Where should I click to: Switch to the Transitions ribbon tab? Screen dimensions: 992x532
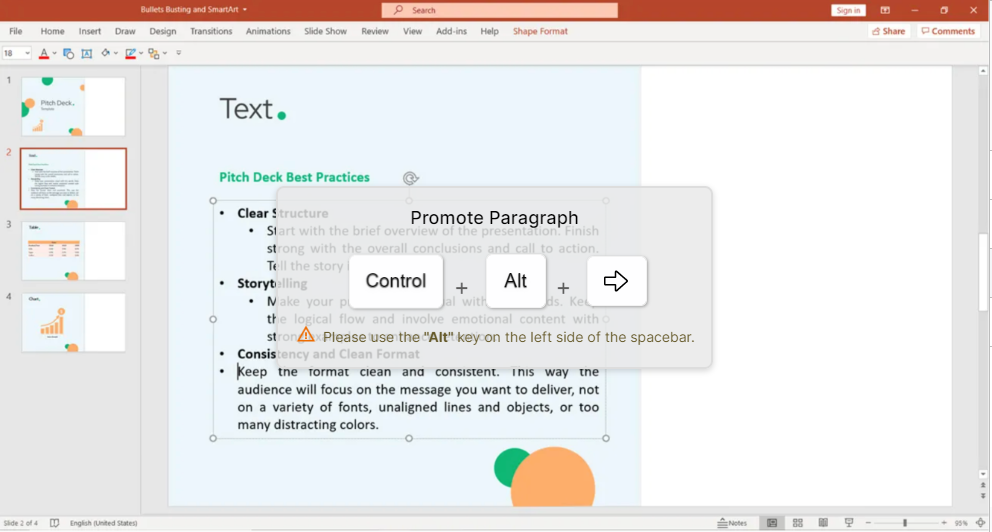coord(211,31)
